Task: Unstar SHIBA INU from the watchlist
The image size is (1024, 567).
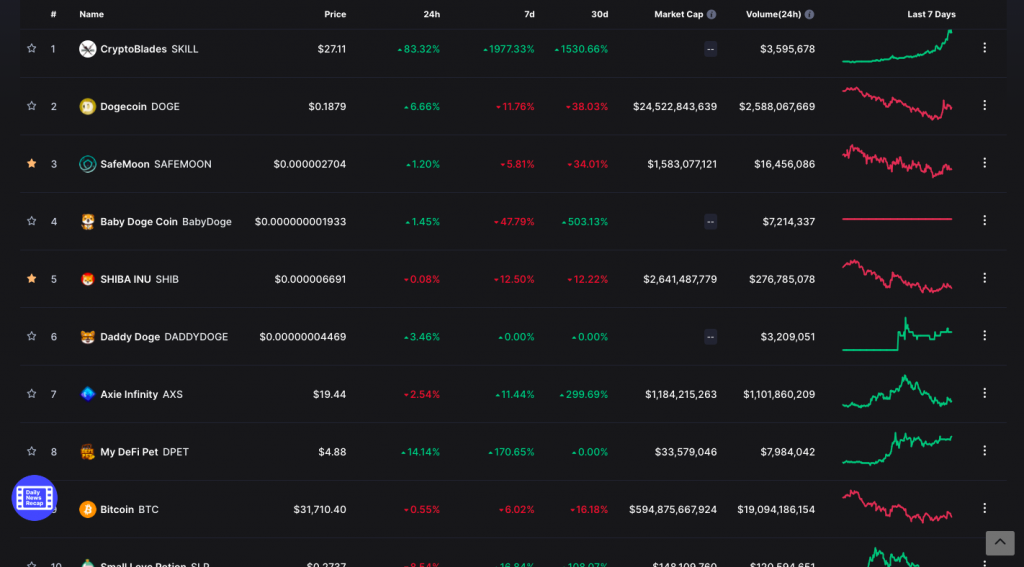Action: click(31, 278)
